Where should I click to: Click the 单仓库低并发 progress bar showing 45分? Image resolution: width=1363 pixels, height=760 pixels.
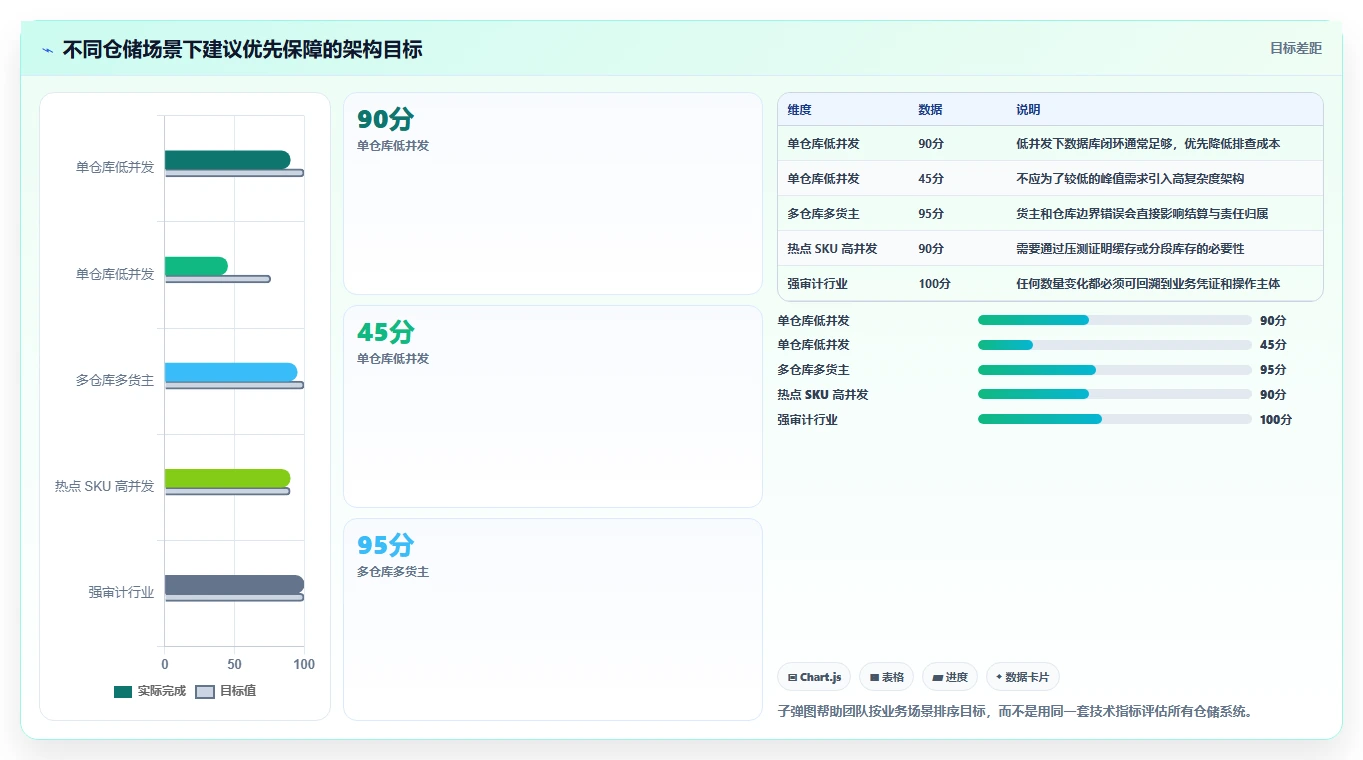[1115, 345]
